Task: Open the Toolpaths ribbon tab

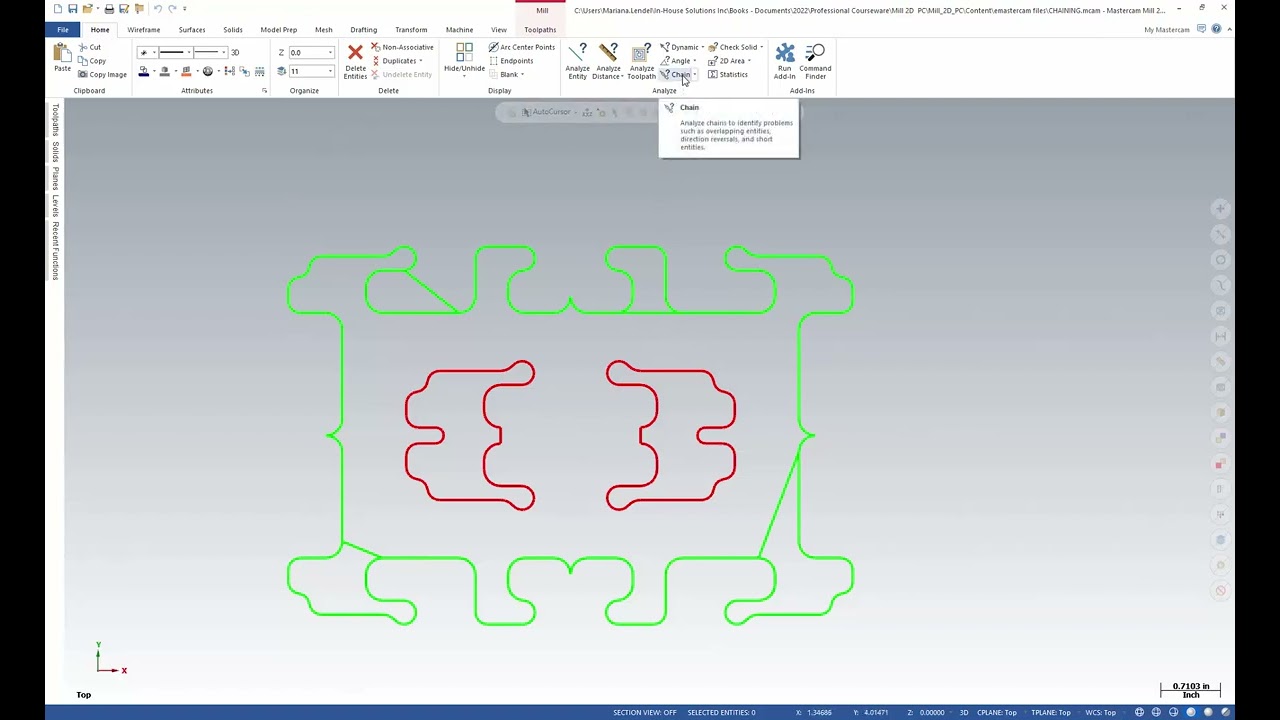Action: point(540,29)
